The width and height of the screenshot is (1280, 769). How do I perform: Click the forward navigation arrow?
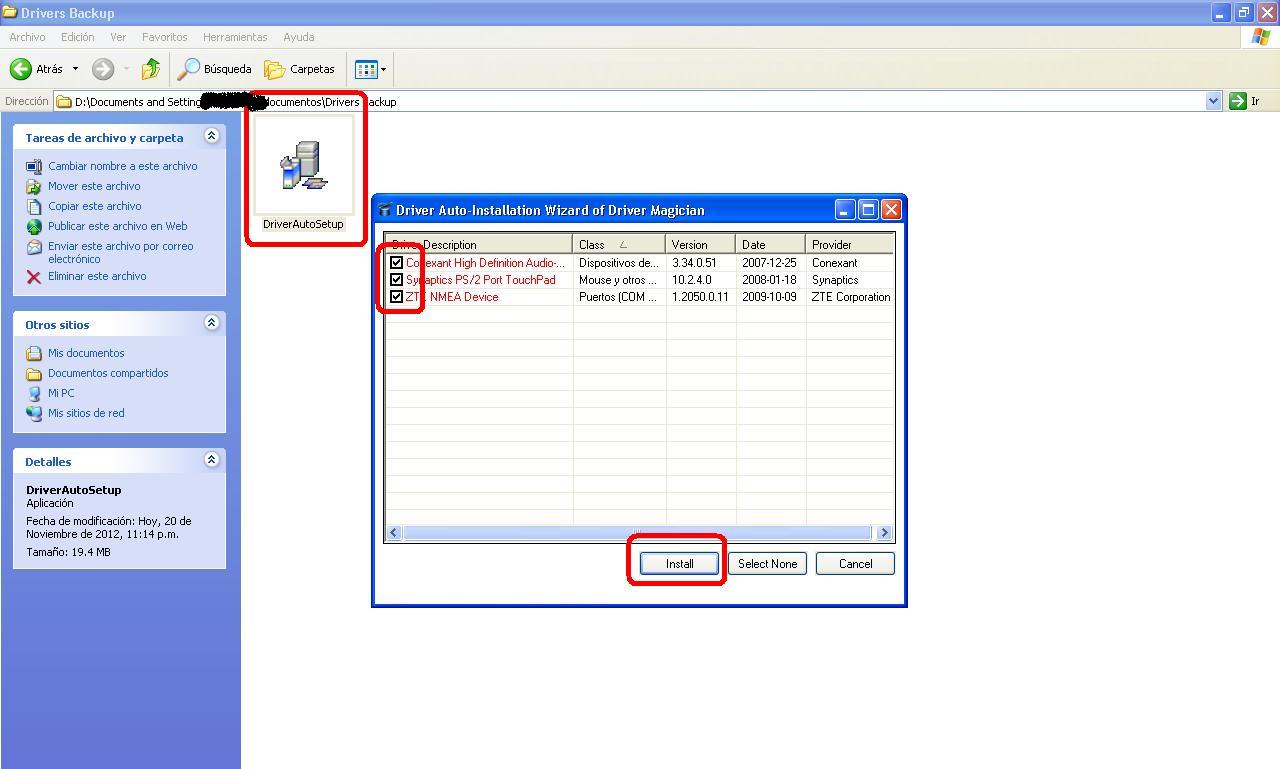tap(102, 69)
